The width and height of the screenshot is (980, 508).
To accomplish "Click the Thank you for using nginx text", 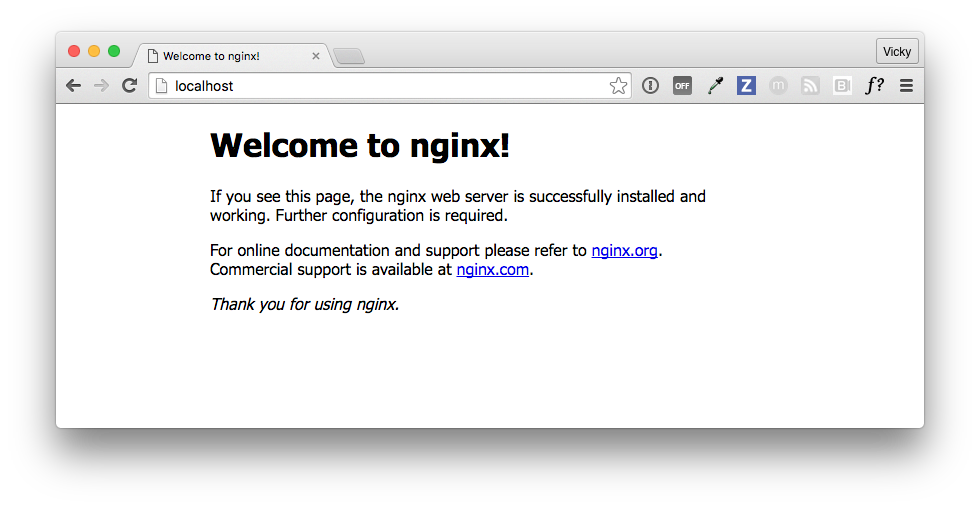I will 304,304.
